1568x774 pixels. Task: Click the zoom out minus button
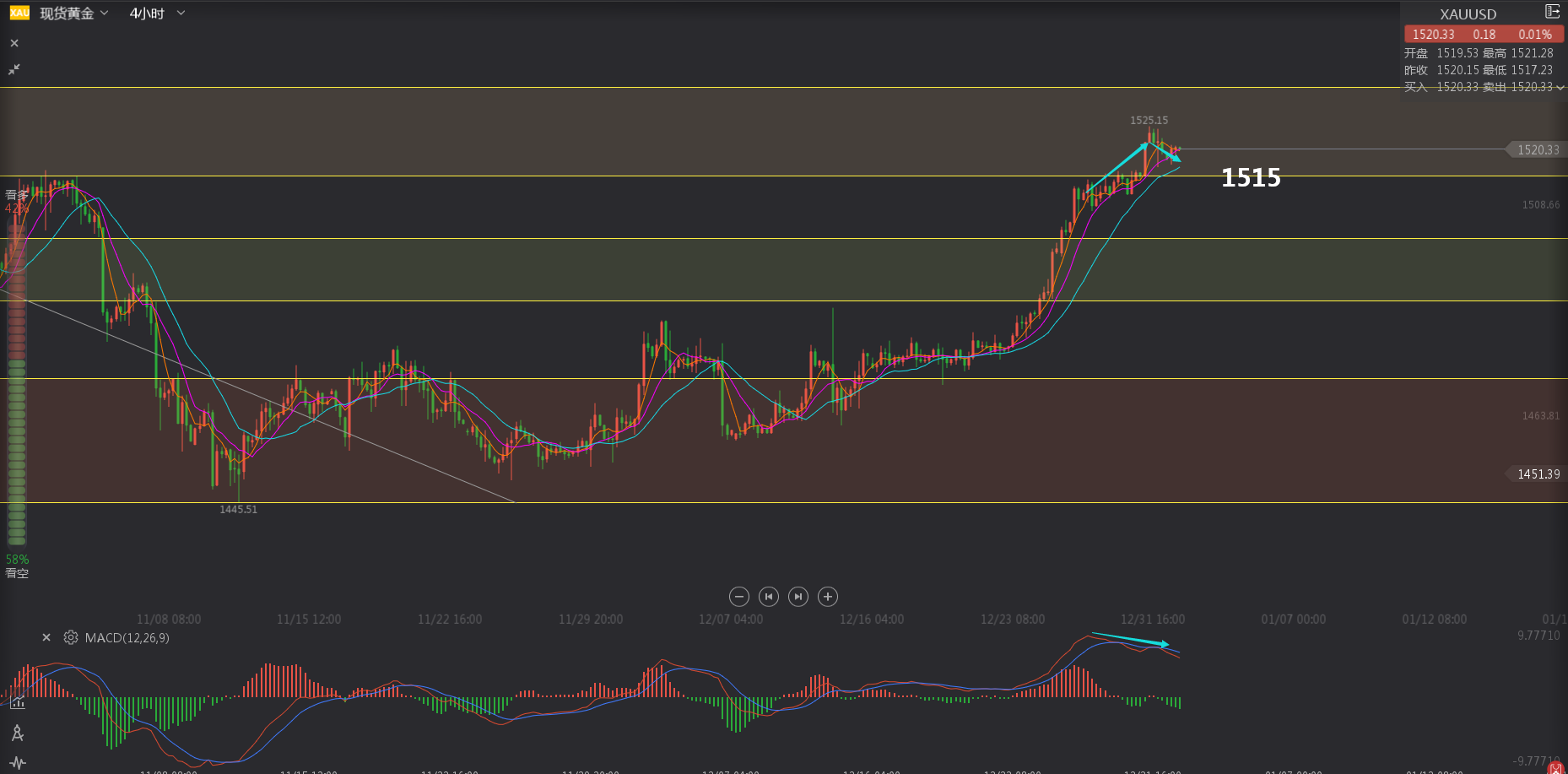(738, 597)
